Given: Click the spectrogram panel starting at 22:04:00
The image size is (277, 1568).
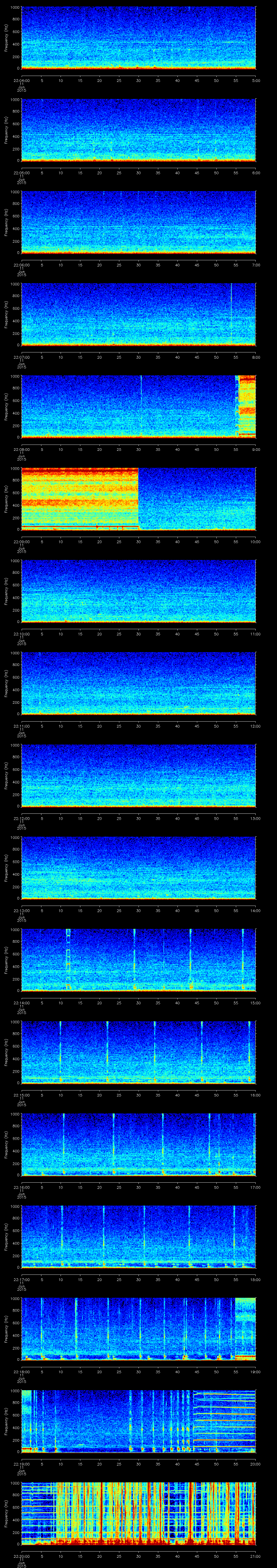Looking at the screenshot, I should tap(138, 38).
